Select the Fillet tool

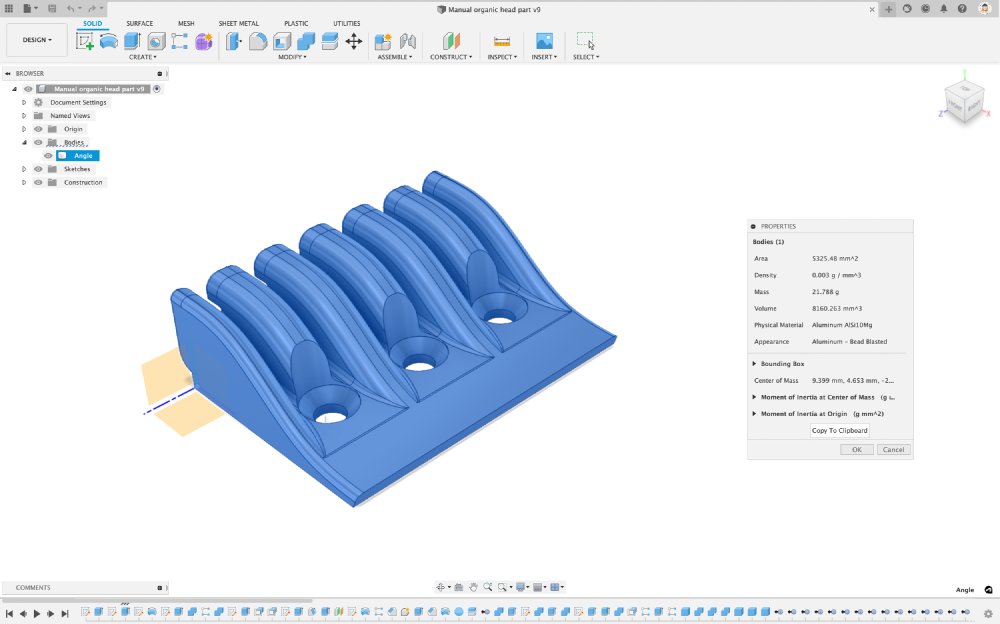(x=258, y=41)
